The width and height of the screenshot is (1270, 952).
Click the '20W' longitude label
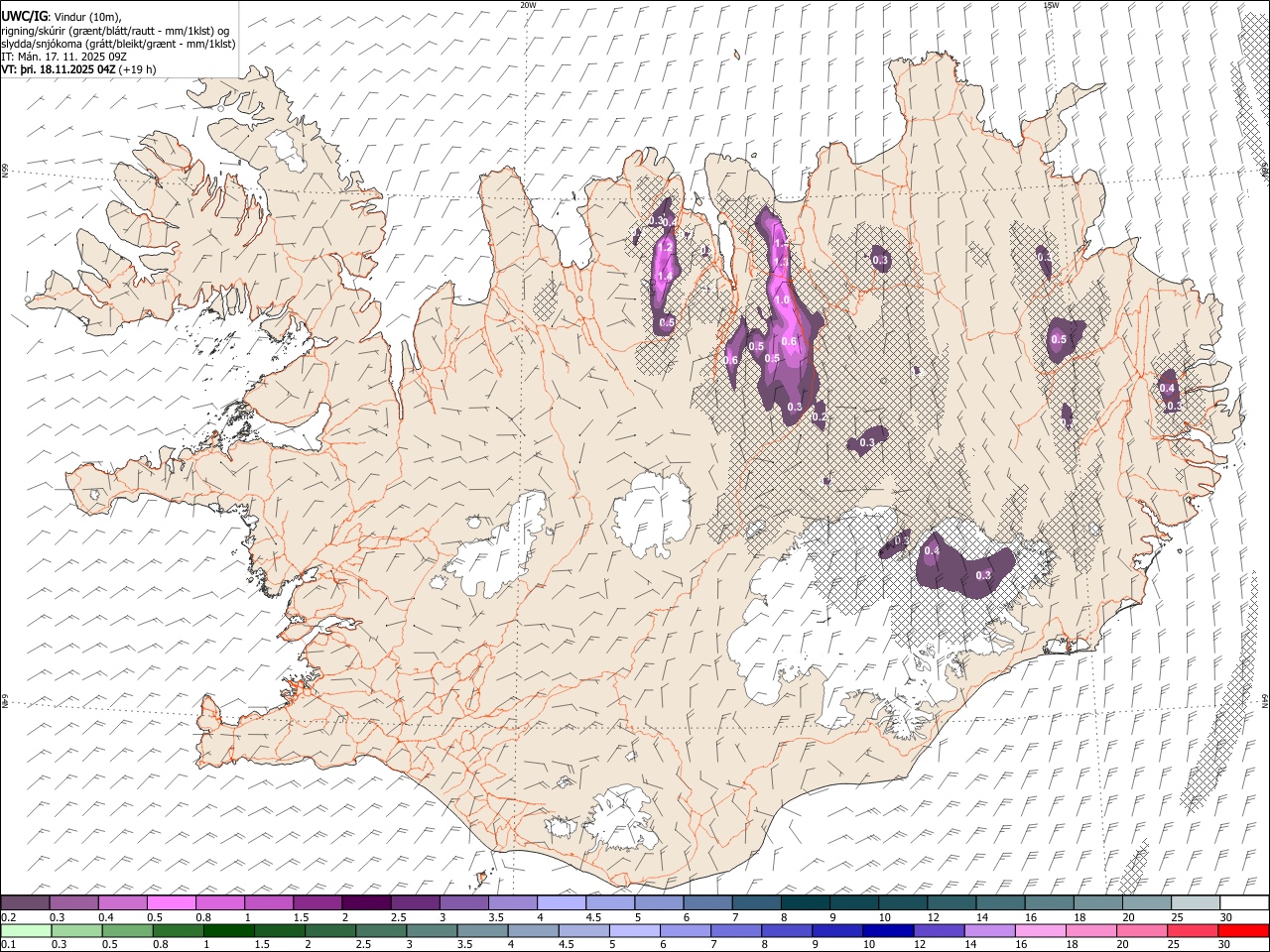[528, 5]
